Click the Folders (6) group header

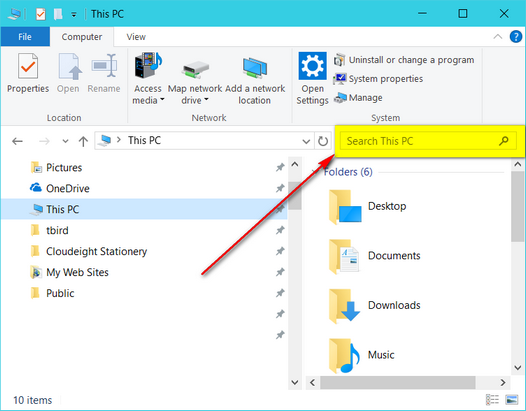point(348,172)
